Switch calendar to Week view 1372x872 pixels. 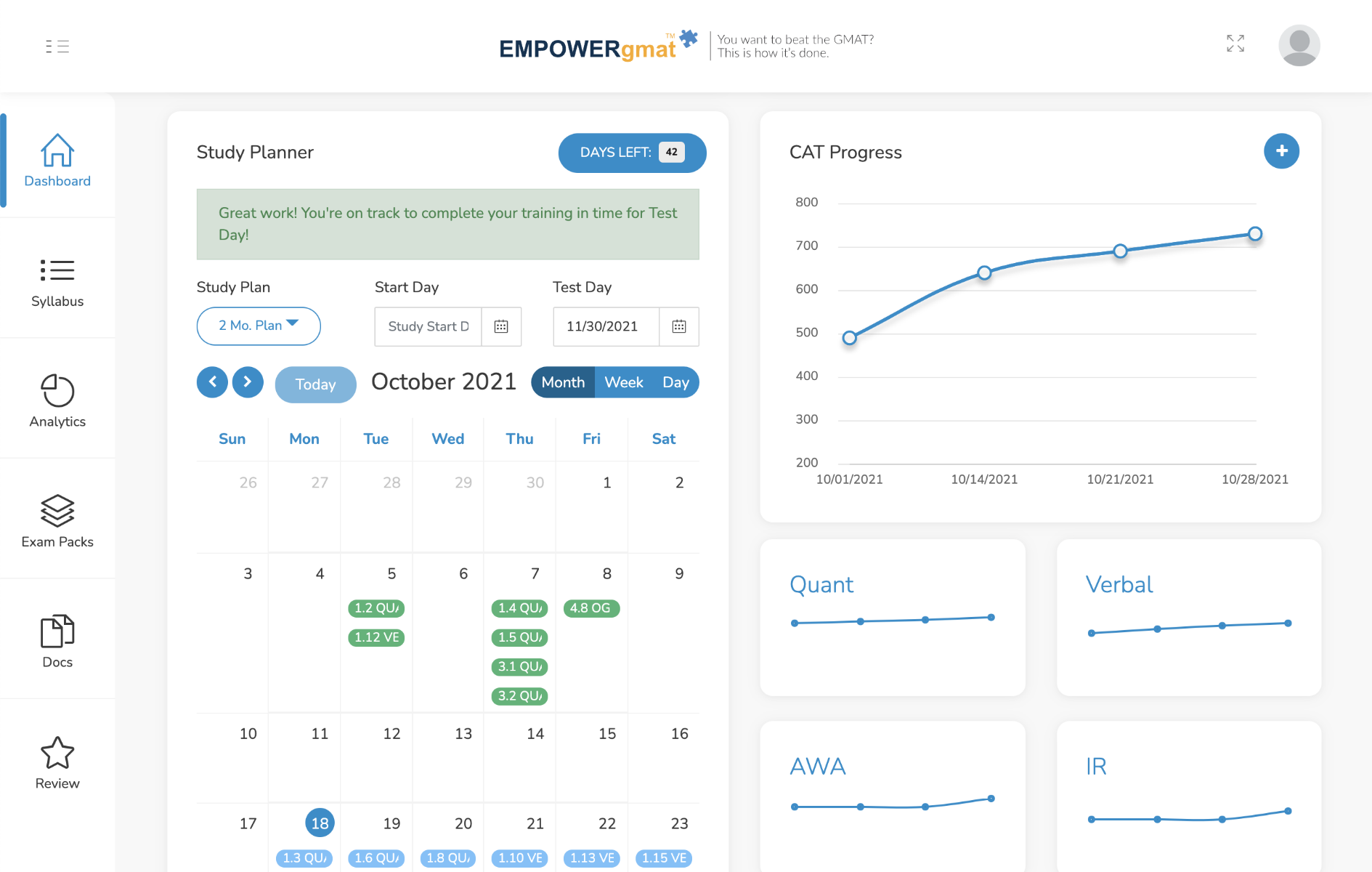tap(623, 382)
